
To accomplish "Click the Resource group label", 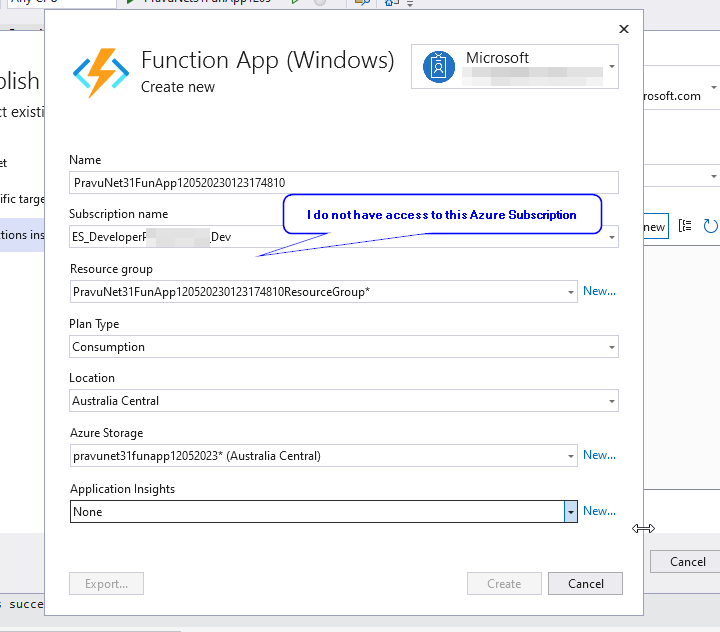I will coord(111,269).
